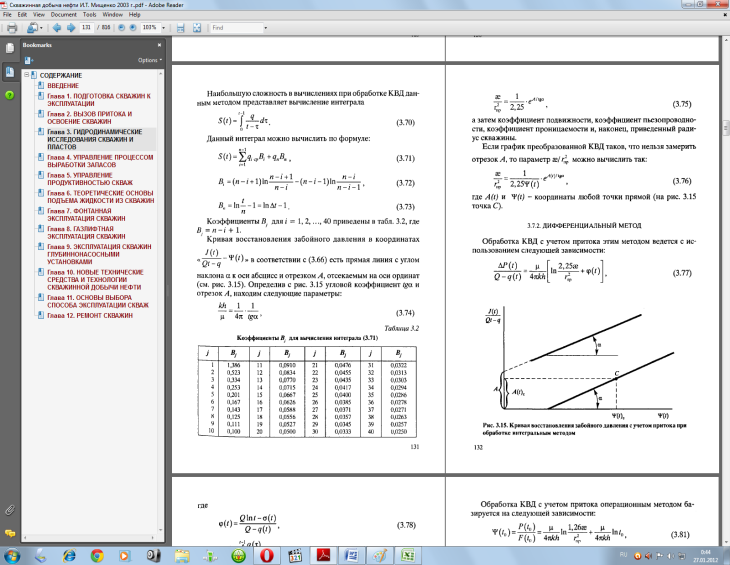Image resolution: width=730 pixels, height=565 pixels.
Task: Click the Print icon in toolbar
Action: point(12,28)
